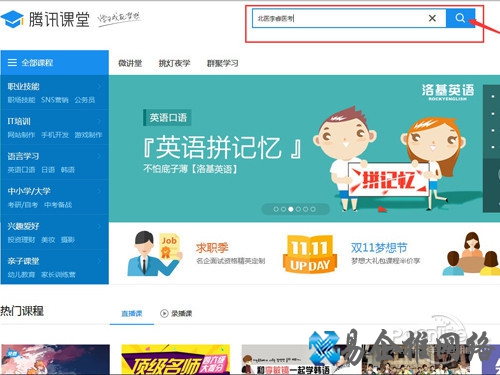The width and height of the screenshot is (500, 375).
Task: Open the 微讲堂 tab
Action: coord(130,63)
